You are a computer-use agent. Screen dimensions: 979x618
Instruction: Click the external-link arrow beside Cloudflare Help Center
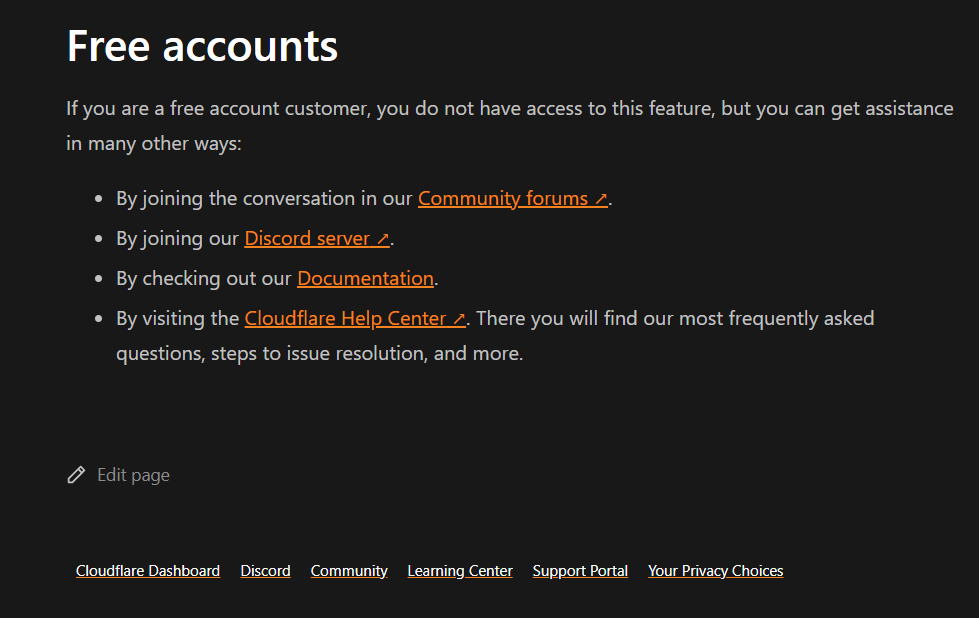460,318
